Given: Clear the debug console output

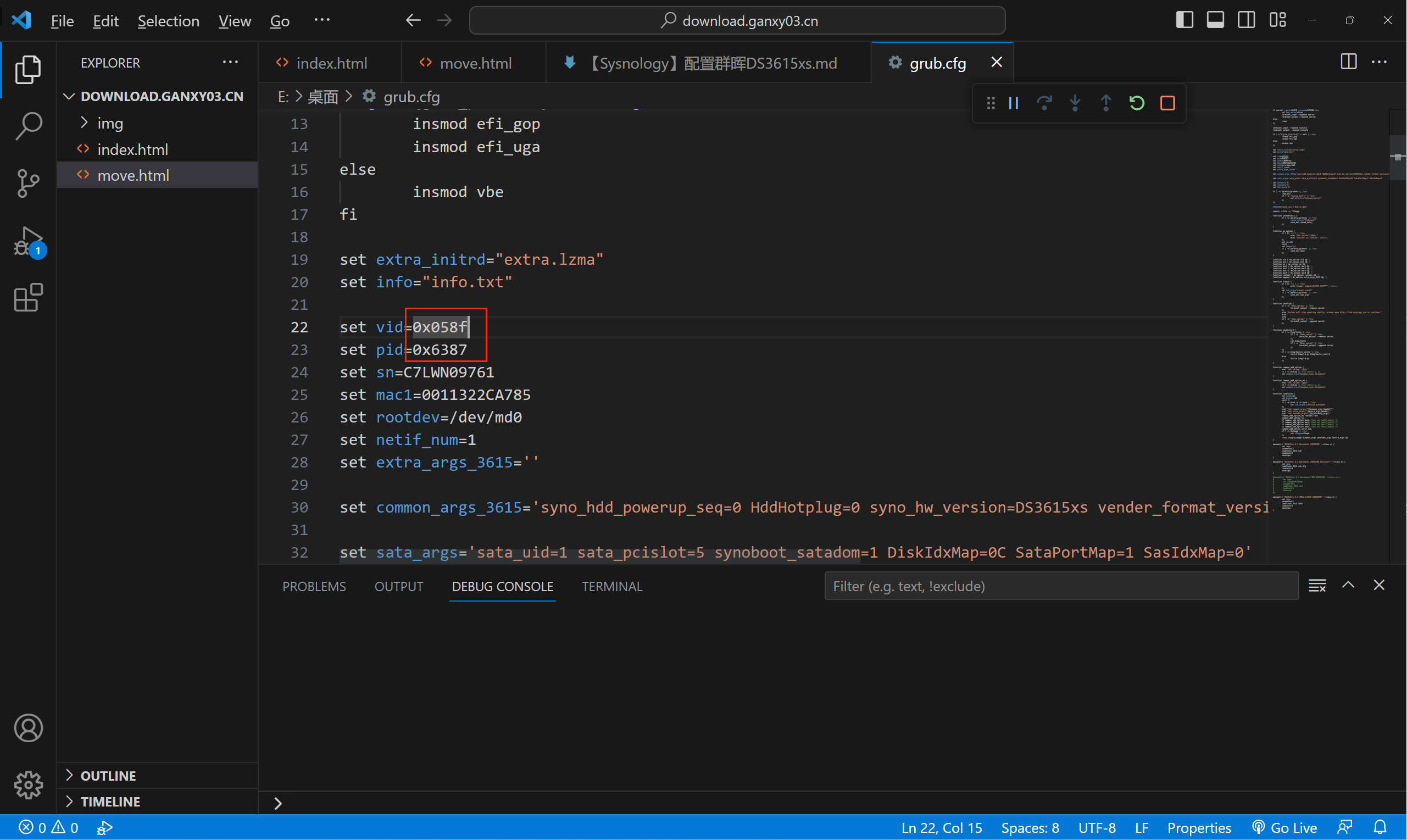Looking at the screenshot, I should click(x=1317, y=585).
